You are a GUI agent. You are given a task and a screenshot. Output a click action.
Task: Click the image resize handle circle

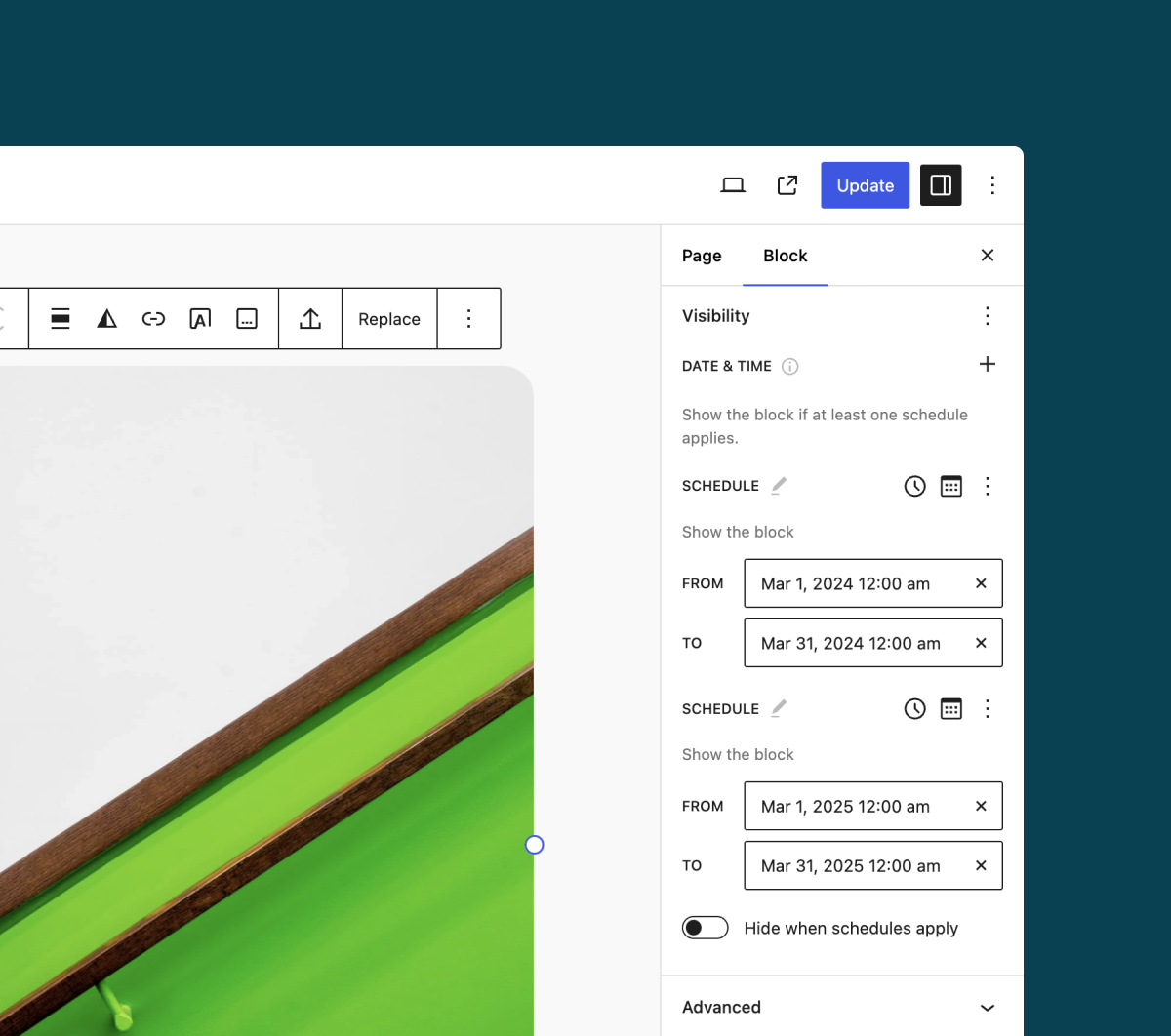[534, 845]
